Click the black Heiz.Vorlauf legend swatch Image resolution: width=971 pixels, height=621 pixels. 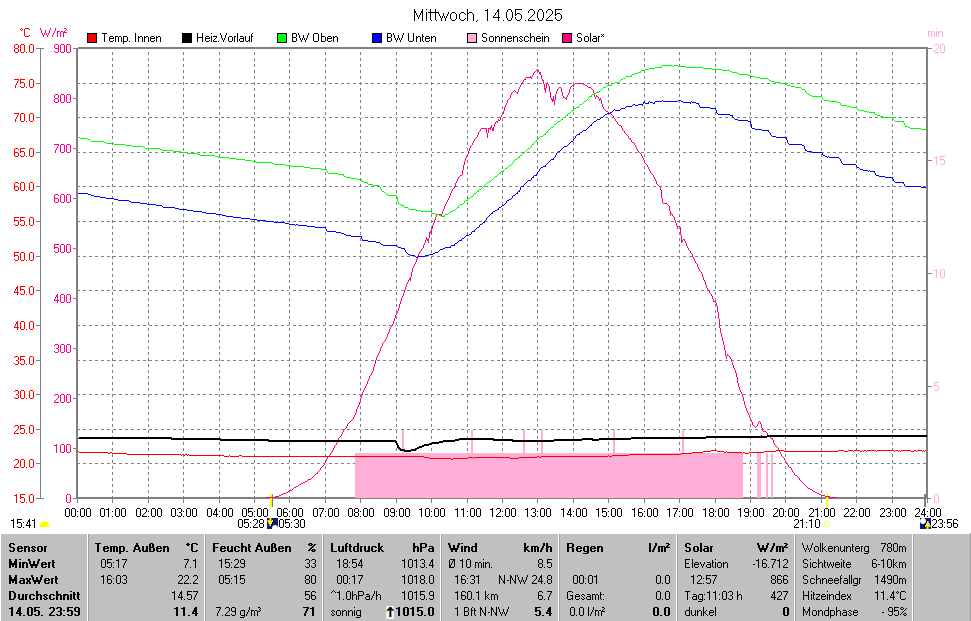[x=186, y=38]
